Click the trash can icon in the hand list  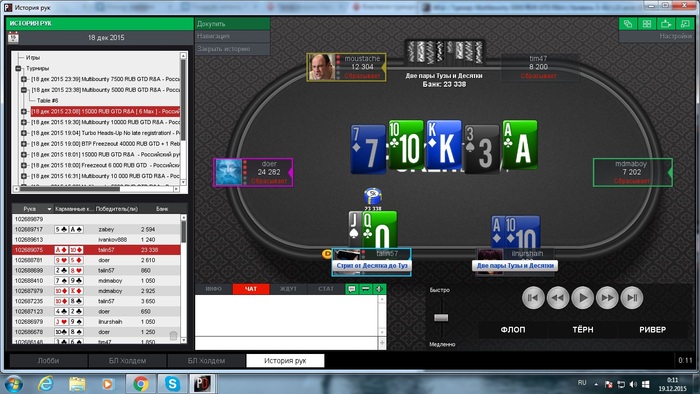[x=173, y=335]
